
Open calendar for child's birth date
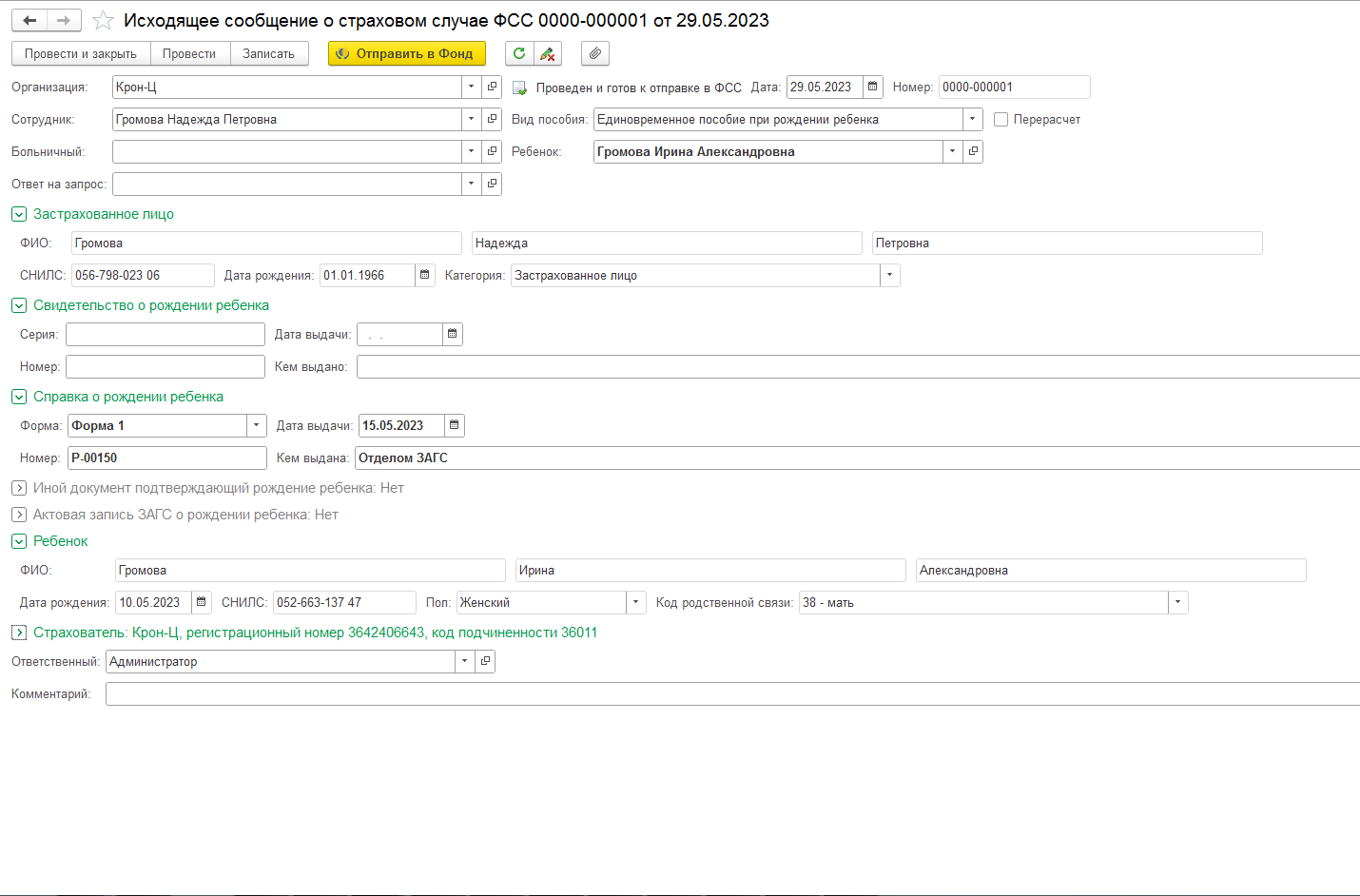click(201, 602)
